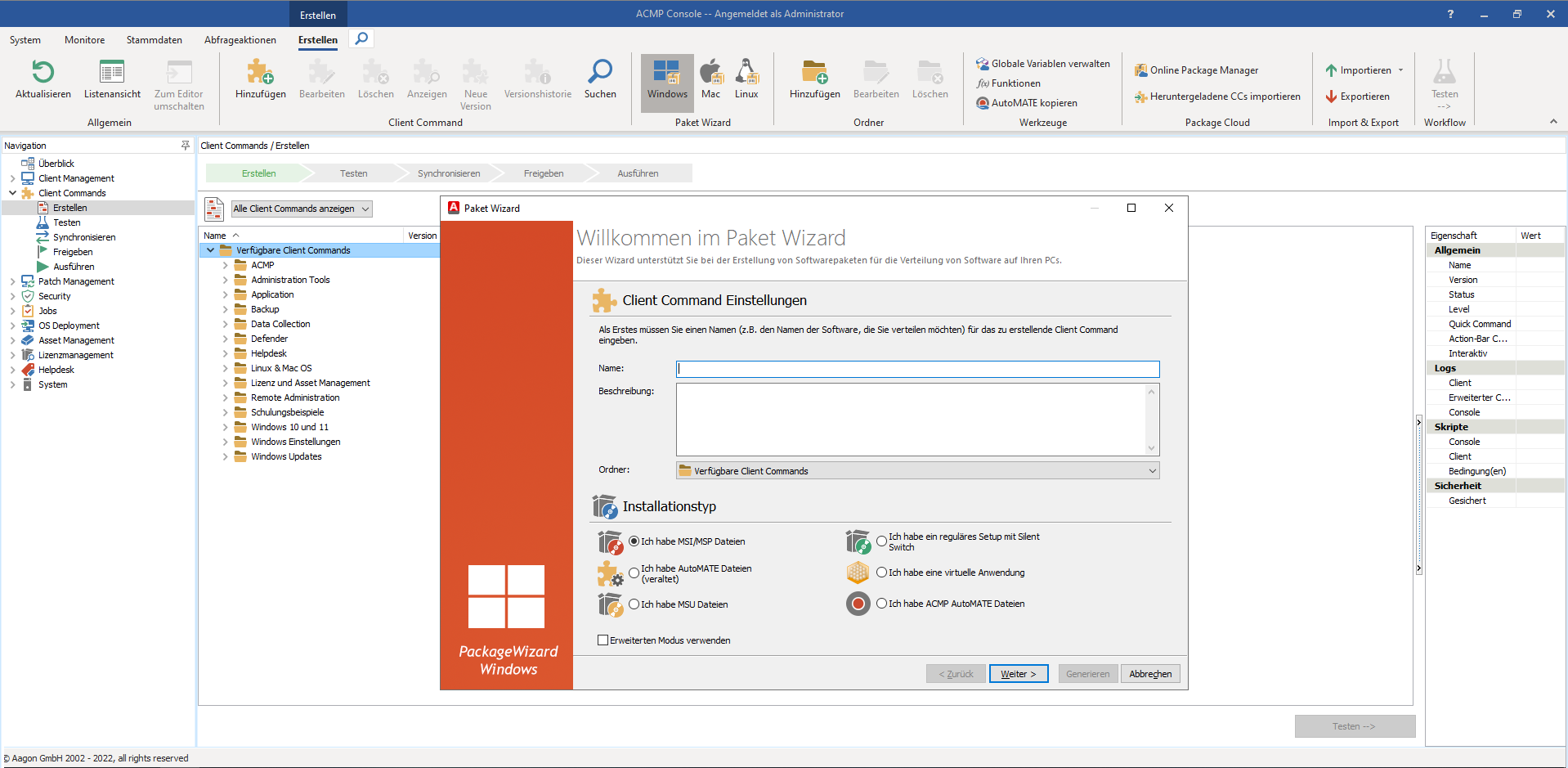Click the Weiter button in the wizard
The width and height of the screenshot is (1568, 768).
pyautogui.click(x=1018, y=673)
